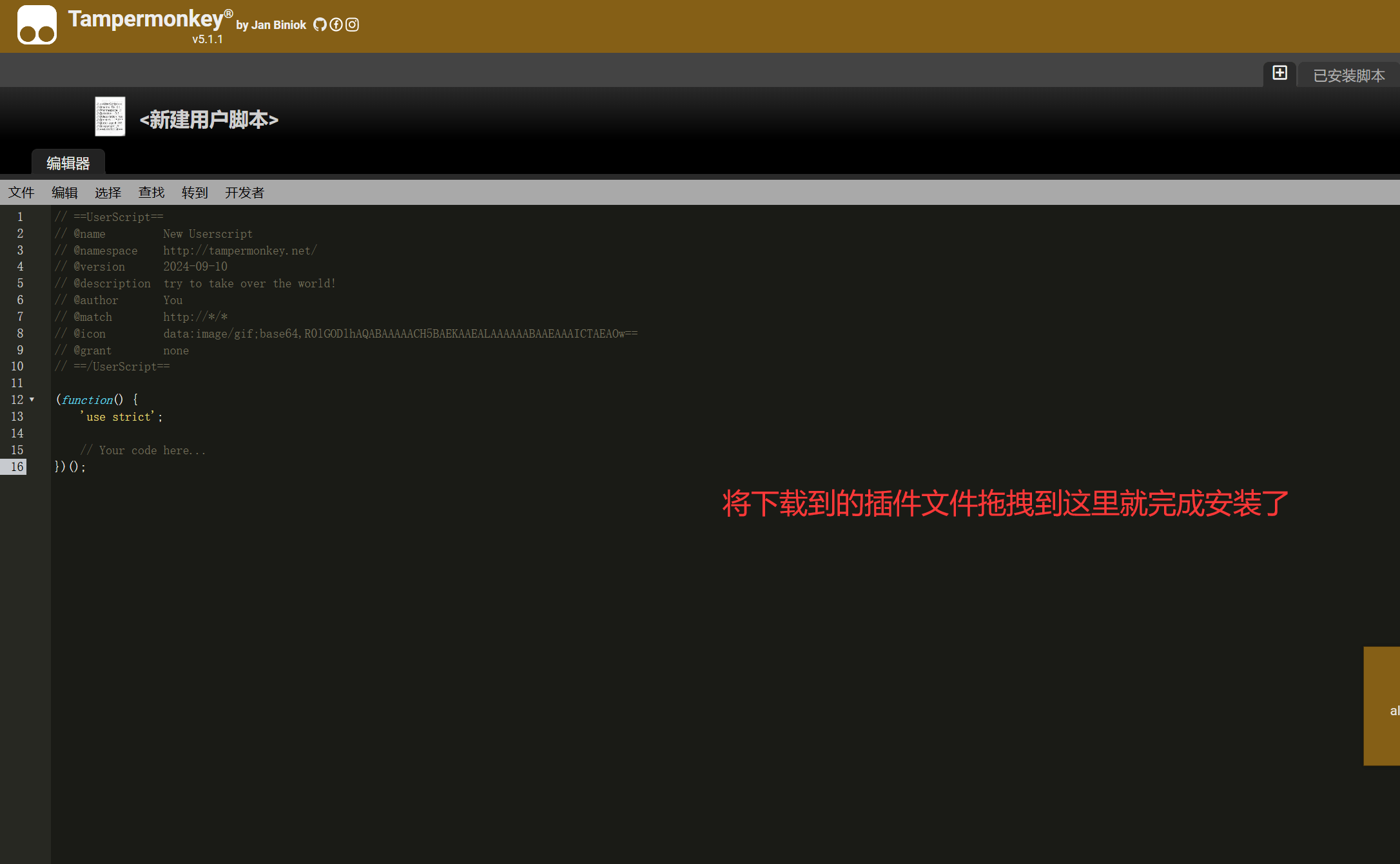Click the userscript file icon beside 新建用户脚本

pos(110,117)
